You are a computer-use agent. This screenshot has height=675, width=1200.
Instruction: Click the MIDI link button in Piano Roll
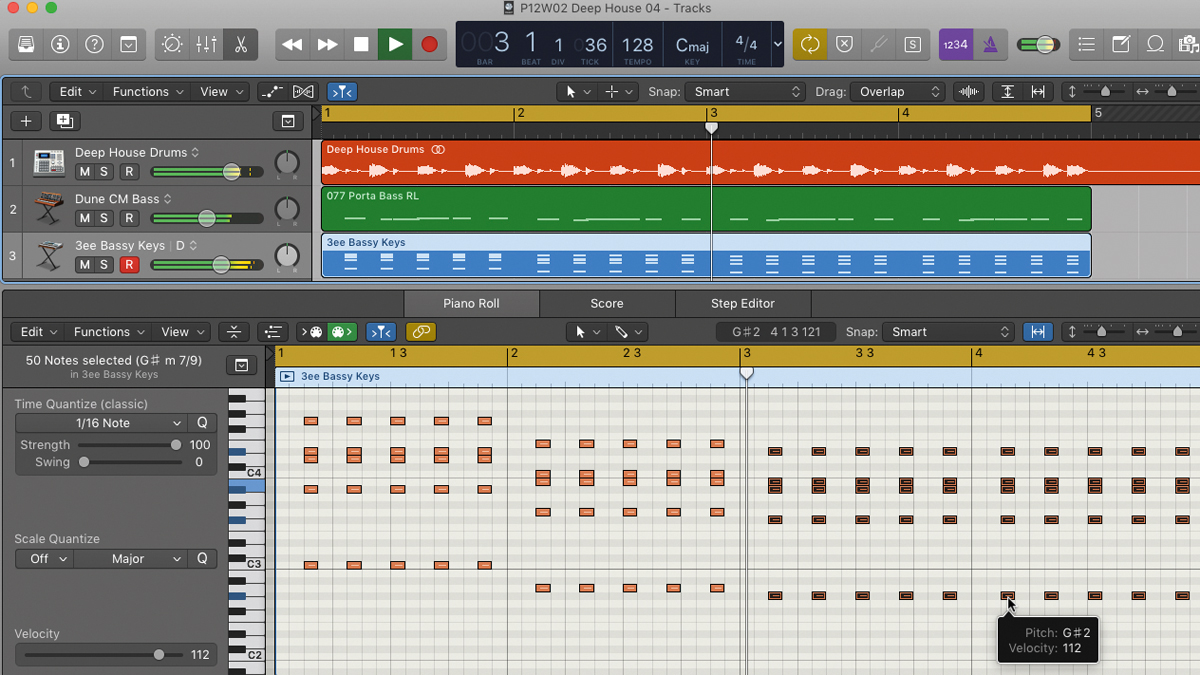tap(420, 332)
